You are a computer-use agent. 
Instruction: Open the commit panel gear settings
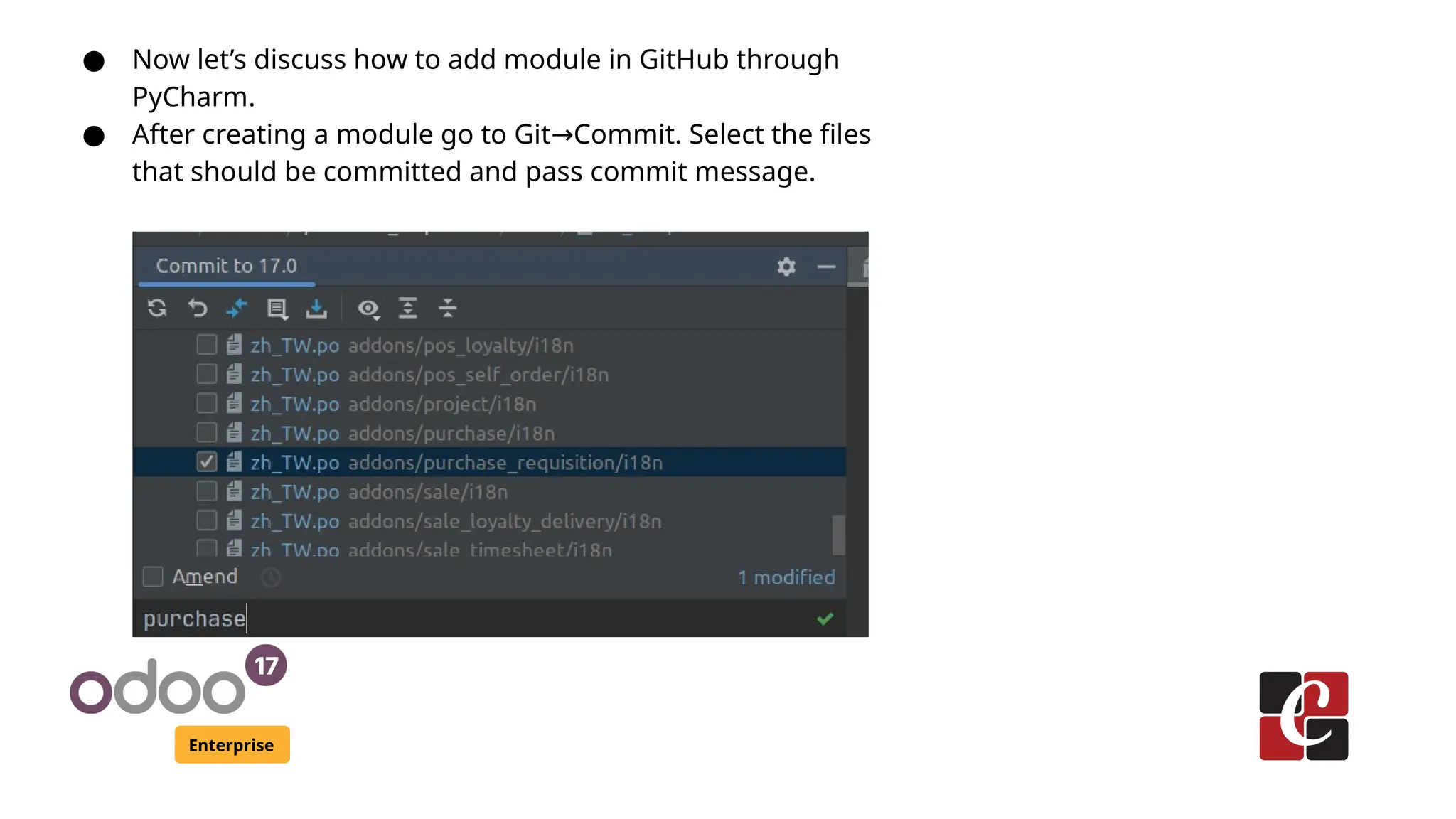point(786,267)
